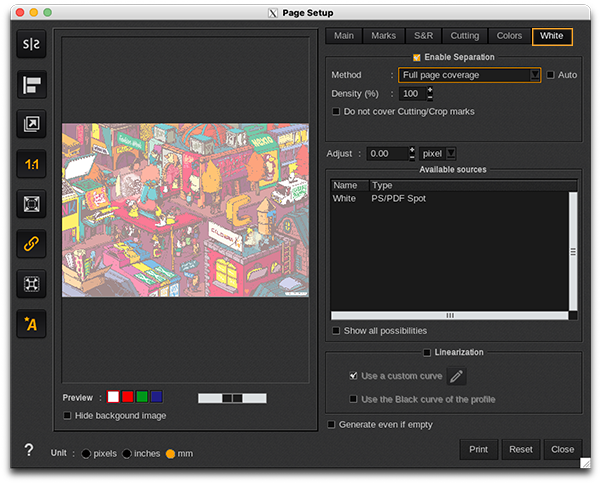600x483 pixels.
Task: Pick the red Preview color swatch
Action: 128,397
